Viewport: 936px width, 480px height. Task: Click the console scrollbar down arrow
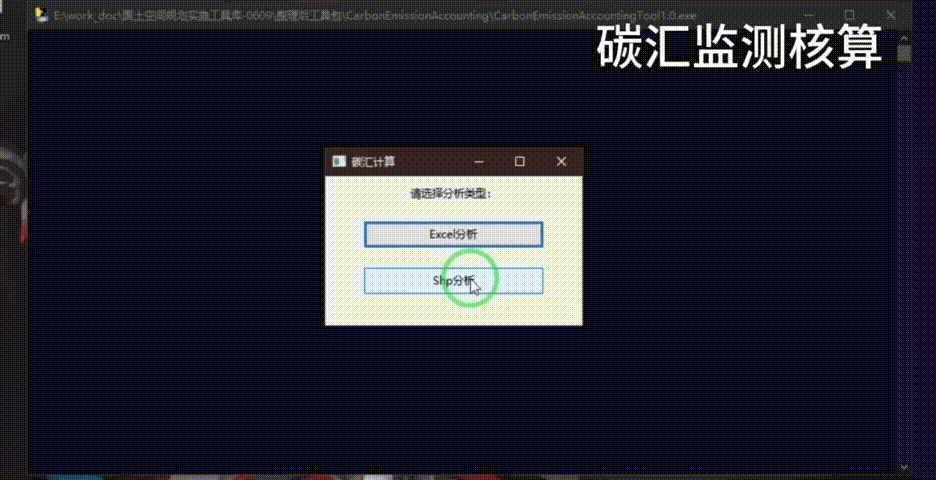904,467
